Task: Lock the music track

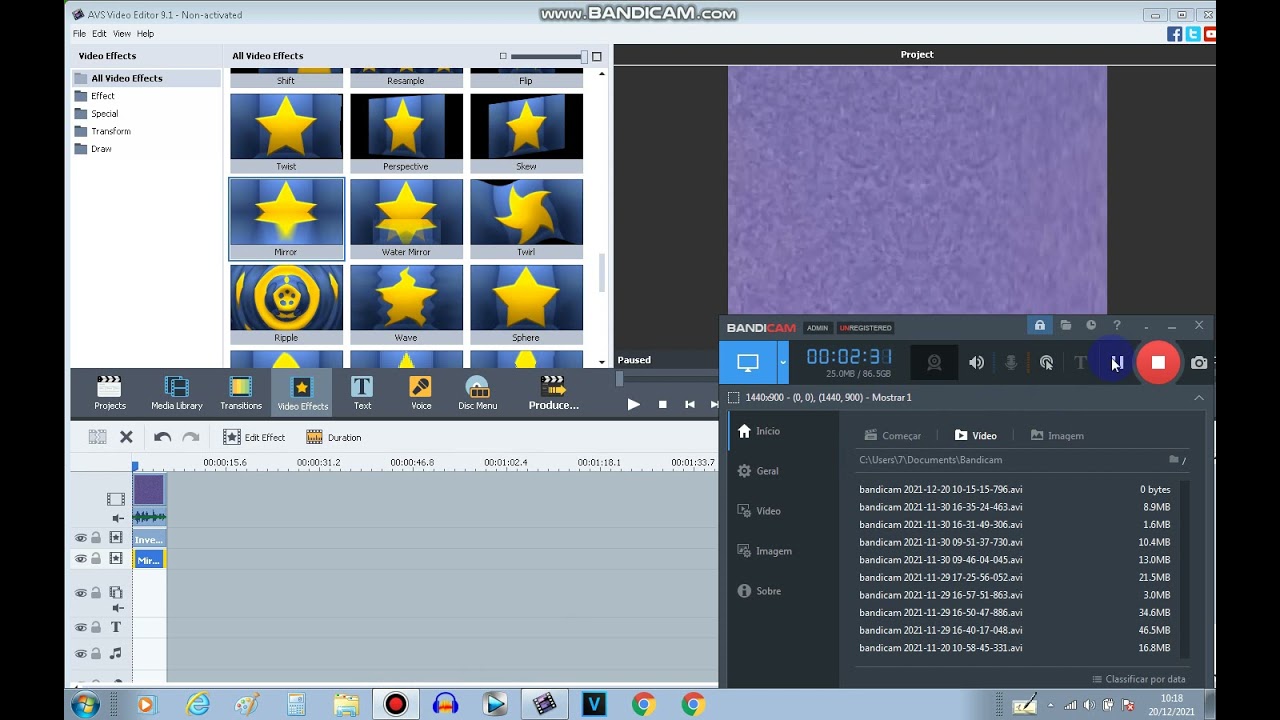Action: [x=96, y=653]
